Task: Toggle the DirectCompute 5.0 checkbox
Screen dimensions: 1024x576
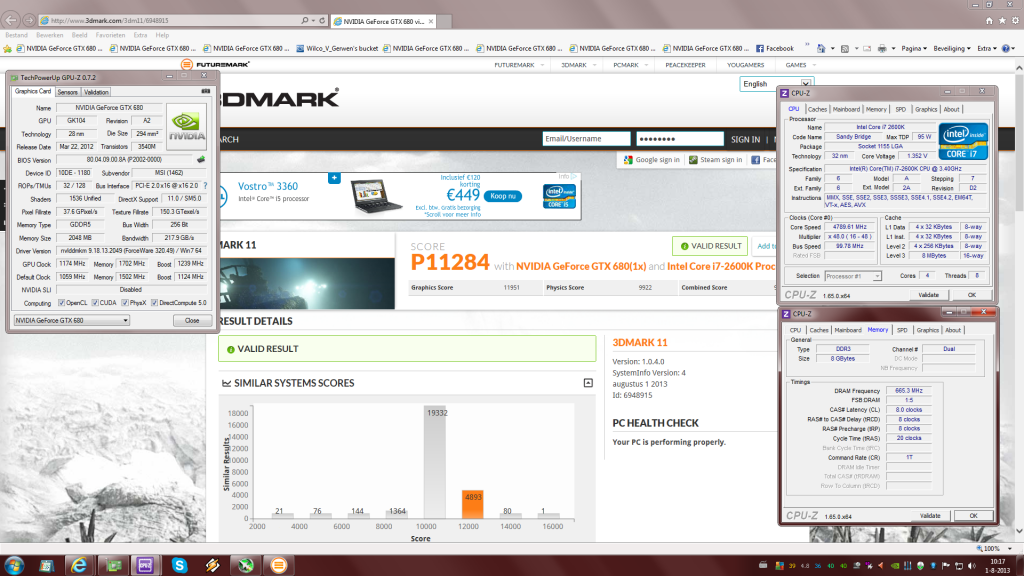Action: click(x=155, y=303)
